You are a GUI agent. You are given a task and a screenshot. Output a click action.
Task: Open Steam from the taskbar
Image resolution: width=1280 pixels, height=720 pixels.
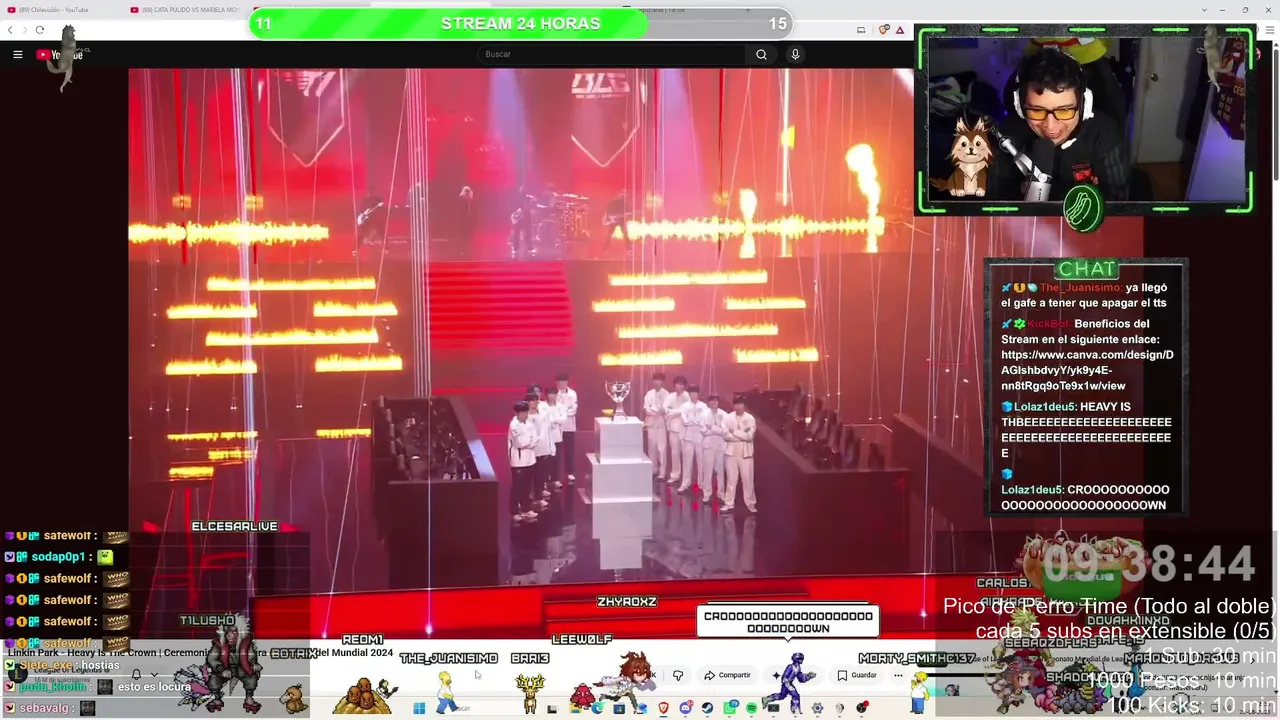tap(707, 708)
